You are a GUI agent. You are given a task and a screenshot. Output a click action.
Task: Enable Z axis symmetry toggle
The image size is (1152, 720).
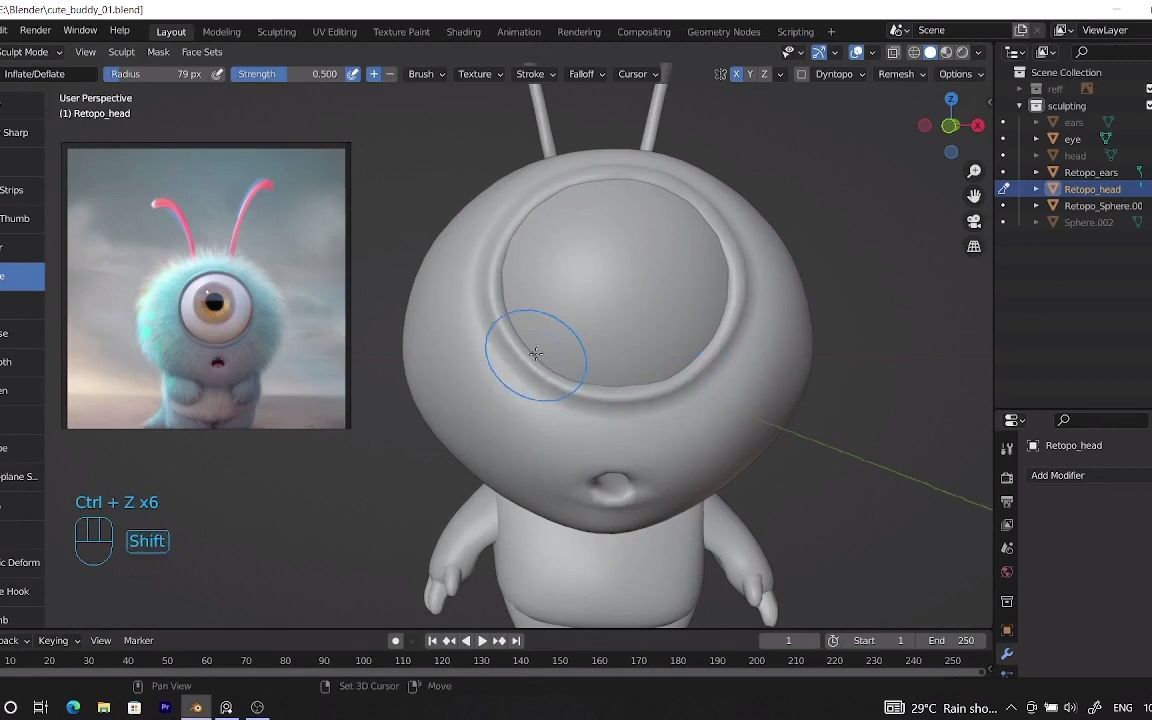click(763, 73)
